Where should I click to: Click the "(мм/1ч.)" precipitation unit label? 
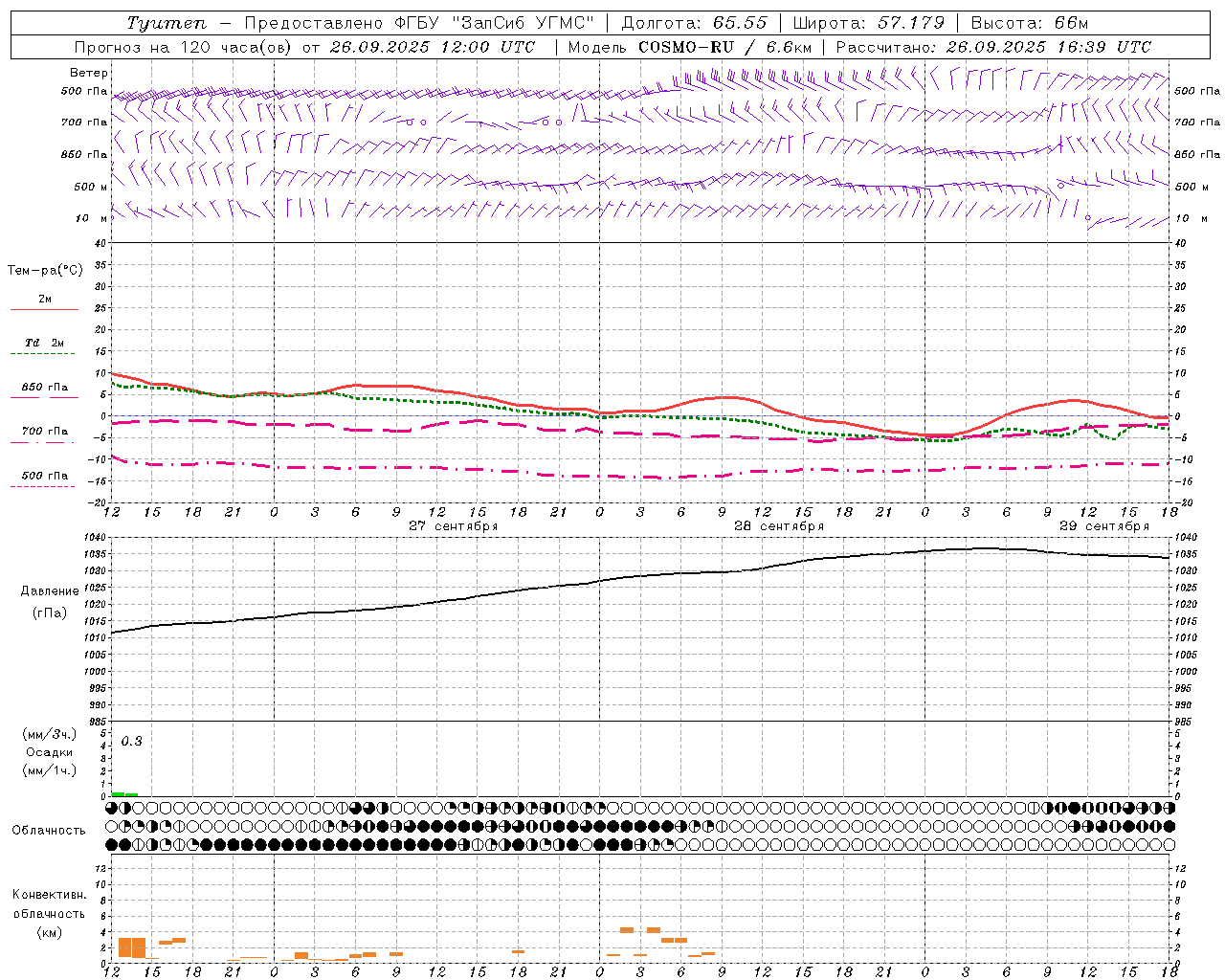[x=50, y=770]
